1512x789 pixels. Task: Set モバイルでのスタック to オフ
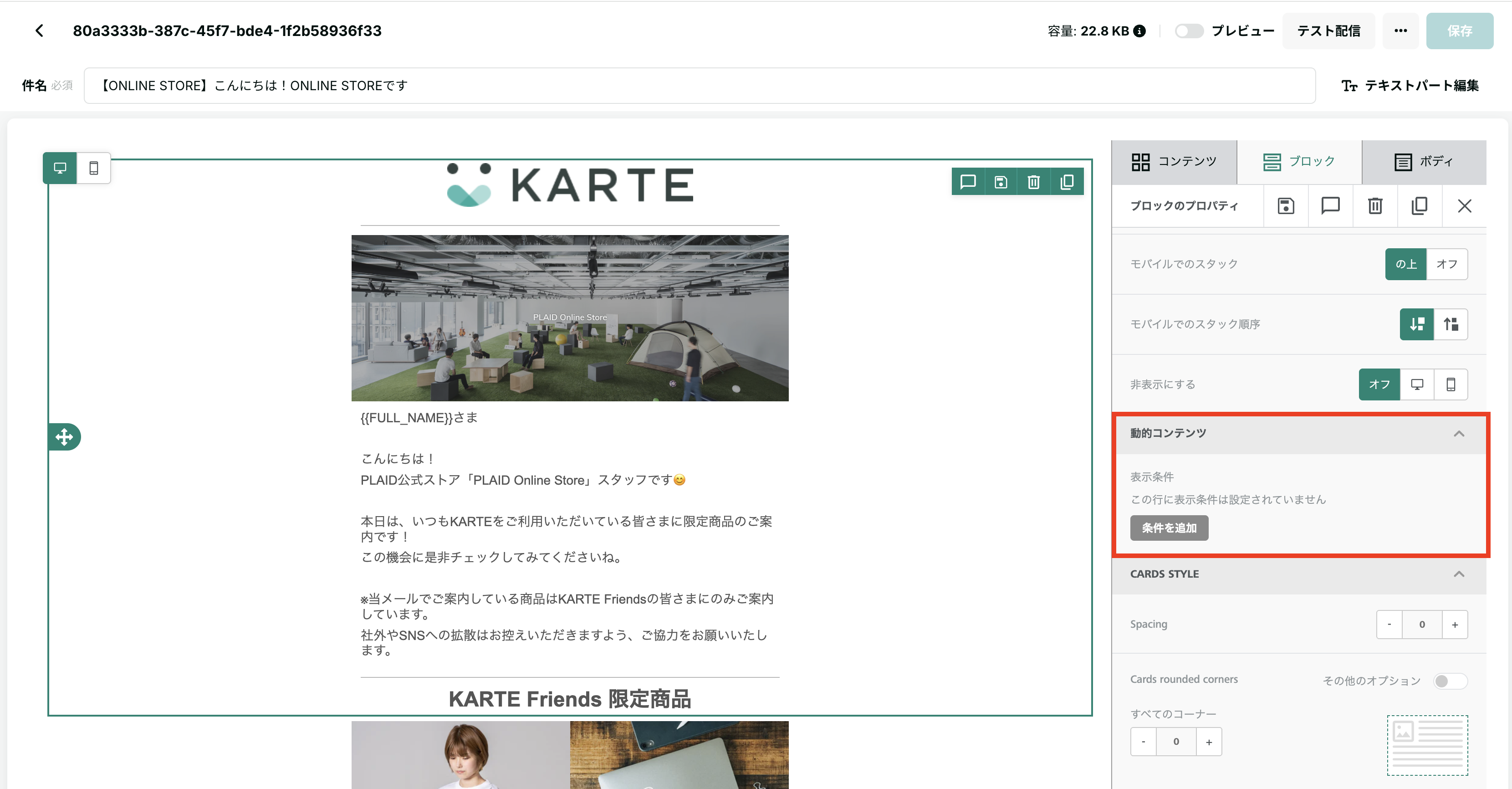[1446, 264]
